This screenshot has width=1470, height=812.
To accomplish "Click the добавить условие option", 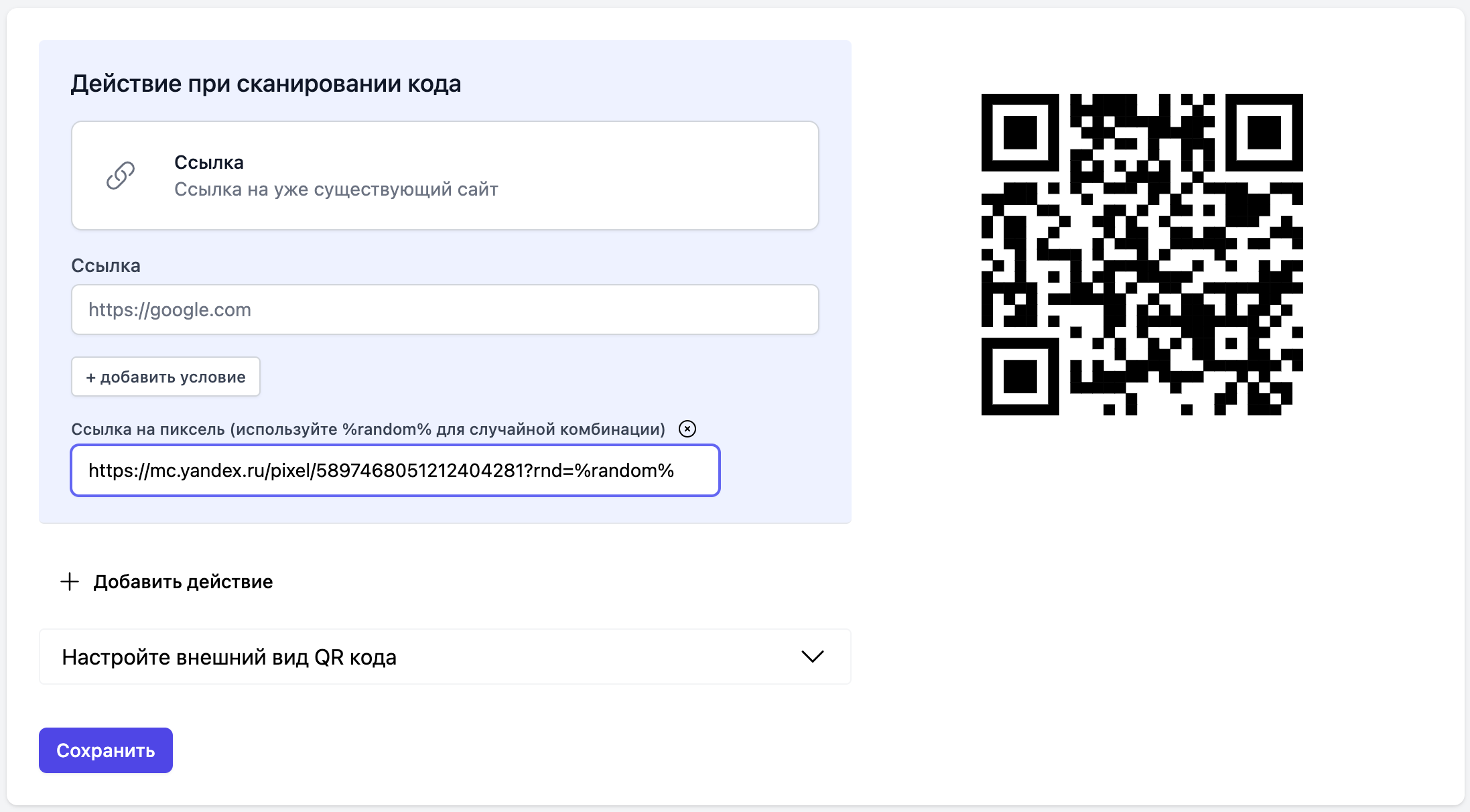I will (165, 377).
